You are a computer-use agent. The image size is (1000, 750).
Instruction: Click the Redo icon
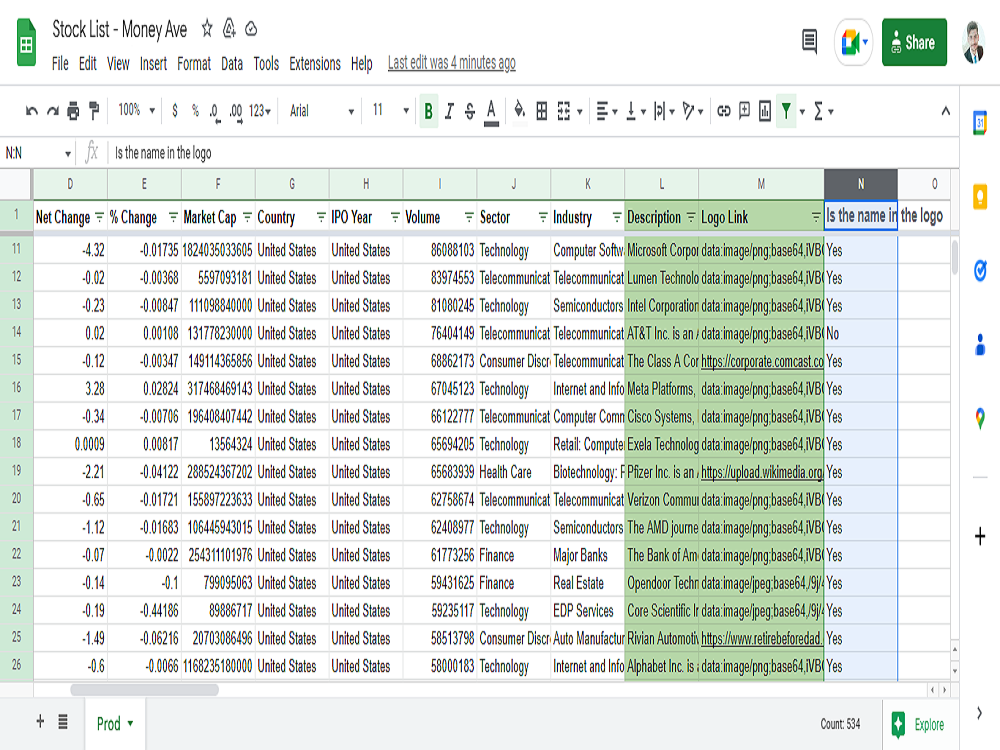[53, 112]
